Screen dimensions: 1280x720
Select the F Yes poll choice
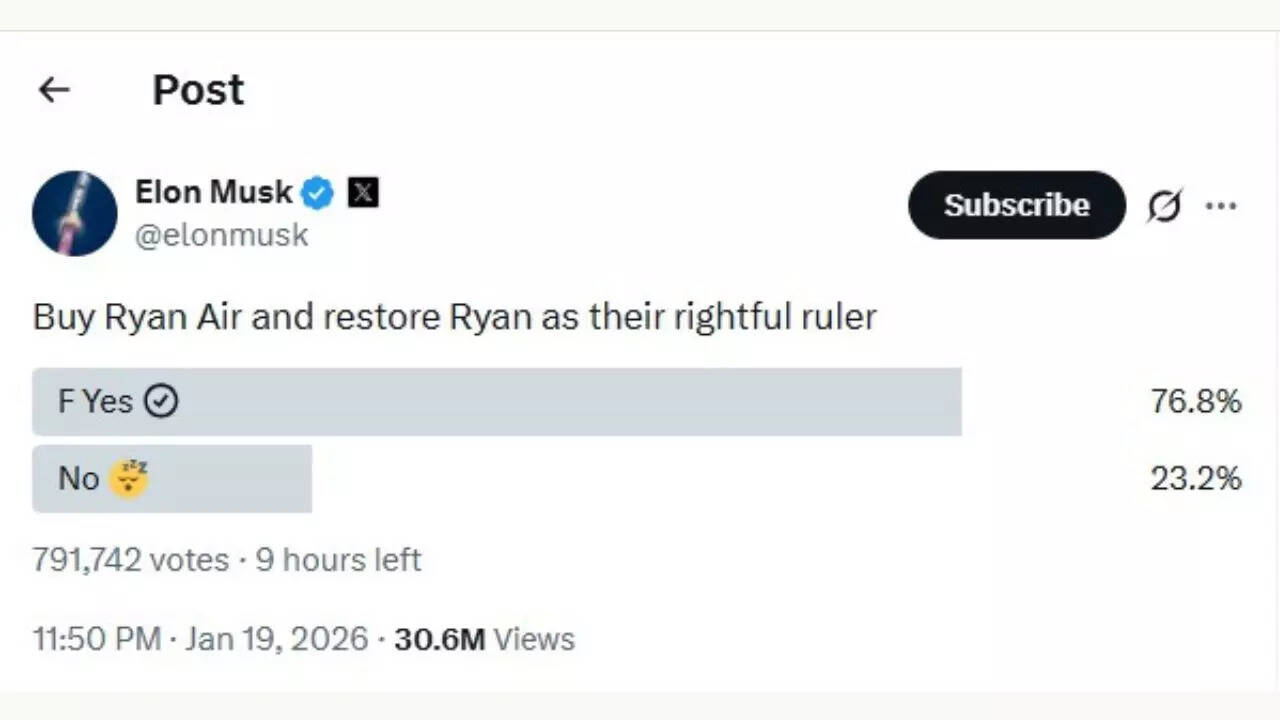point(497,401)
